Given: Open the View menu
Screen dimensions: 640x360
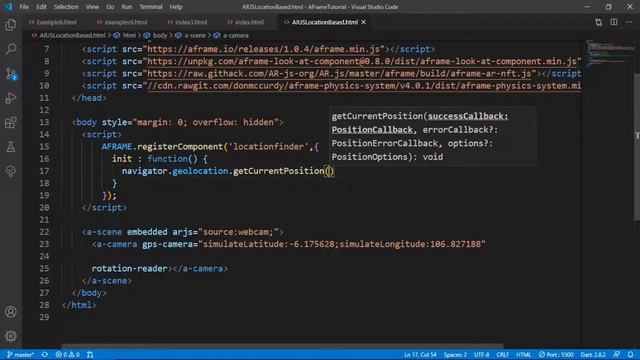Looking at the screenshot, I should coord(92,7).
